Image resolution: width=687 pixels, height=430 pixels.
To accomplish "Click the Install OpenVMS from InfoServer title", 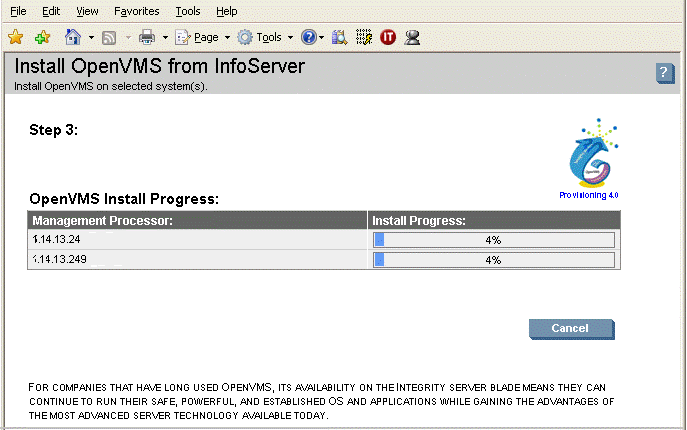I will (x=159, y=67).
